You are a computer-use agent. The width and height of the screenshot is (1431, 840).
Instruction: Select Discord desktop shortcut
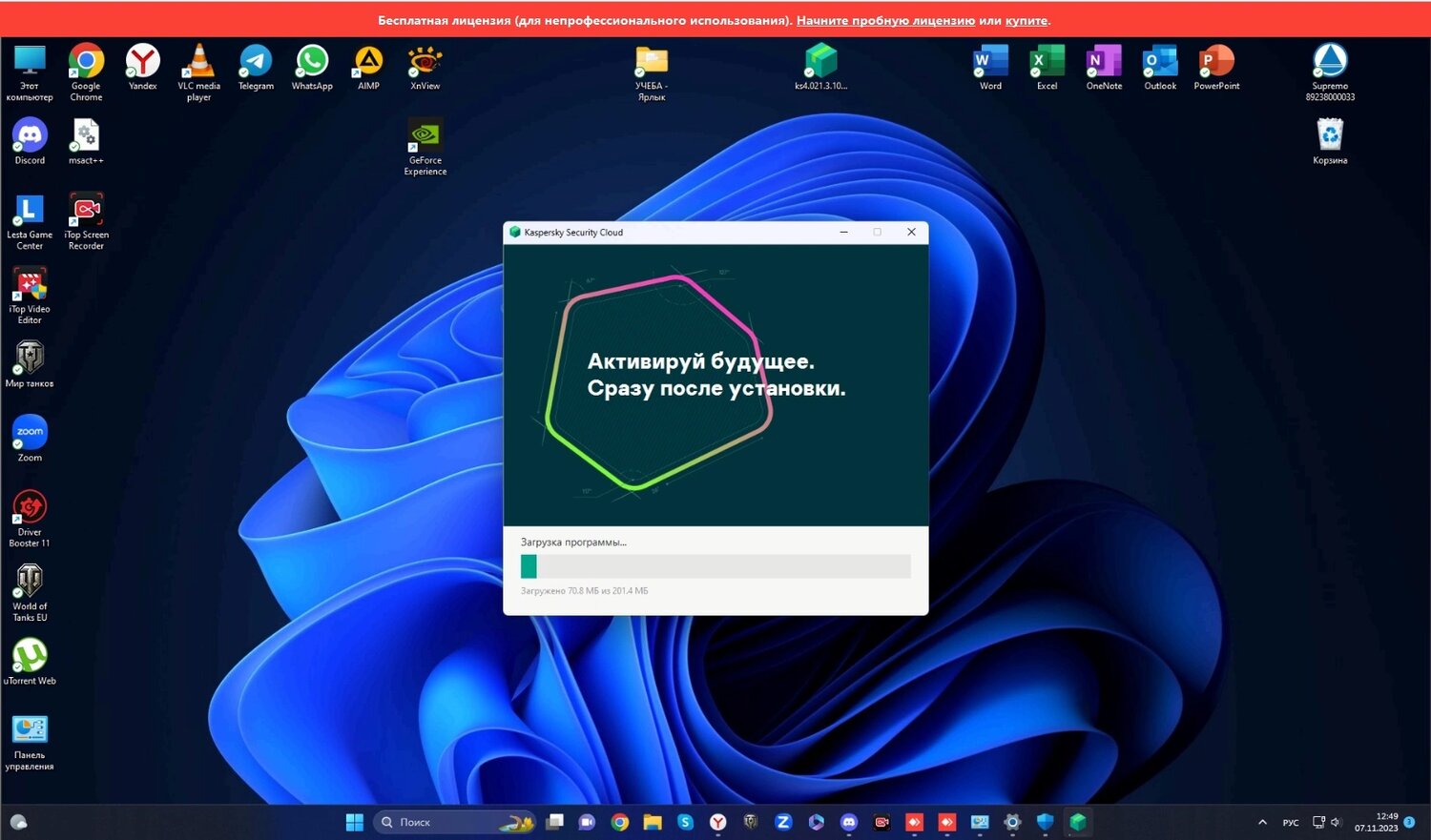(x=30, y=141)
